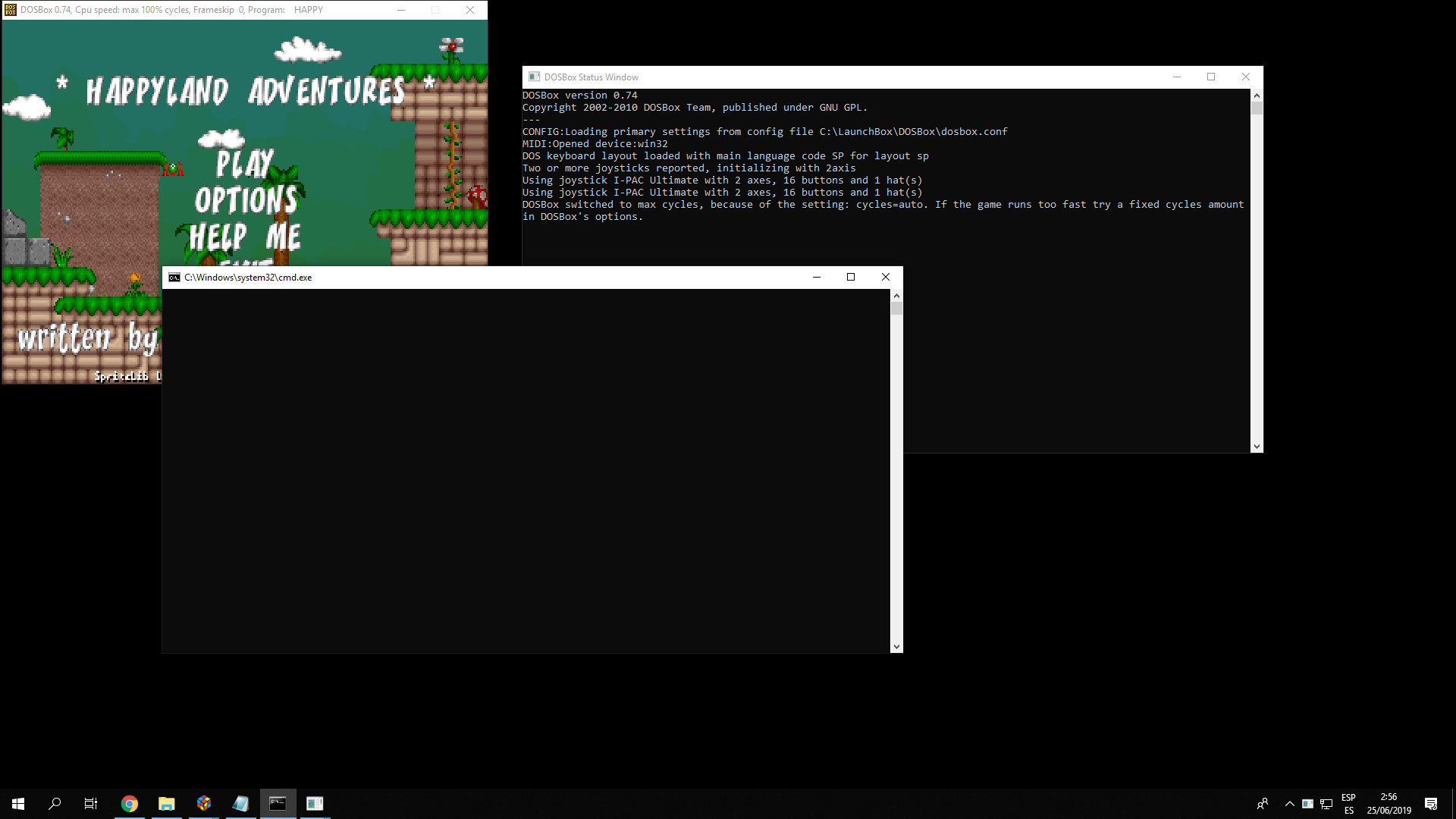Select OPTIONS in Happyland menu
Screen dimensions: 1456x819
click(x=246, y=200)
